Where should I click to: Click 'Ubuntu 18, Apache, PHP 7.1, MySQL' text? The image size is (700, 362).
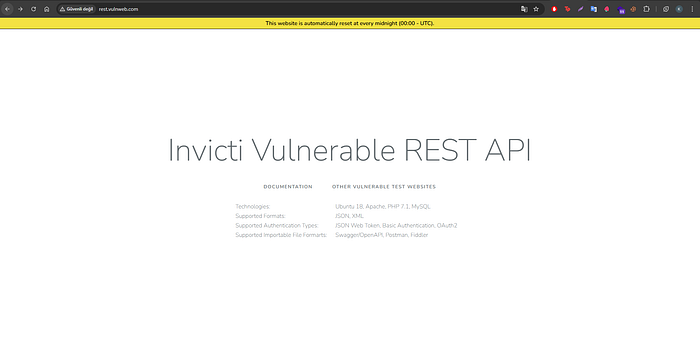click(x=383, y=207)
